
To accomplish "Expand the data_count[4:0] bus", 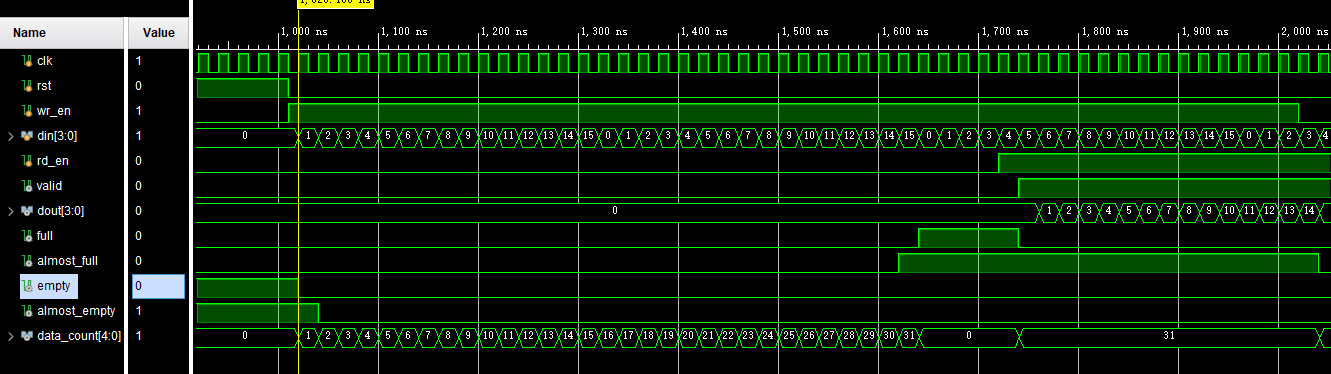I will point(10,336).
